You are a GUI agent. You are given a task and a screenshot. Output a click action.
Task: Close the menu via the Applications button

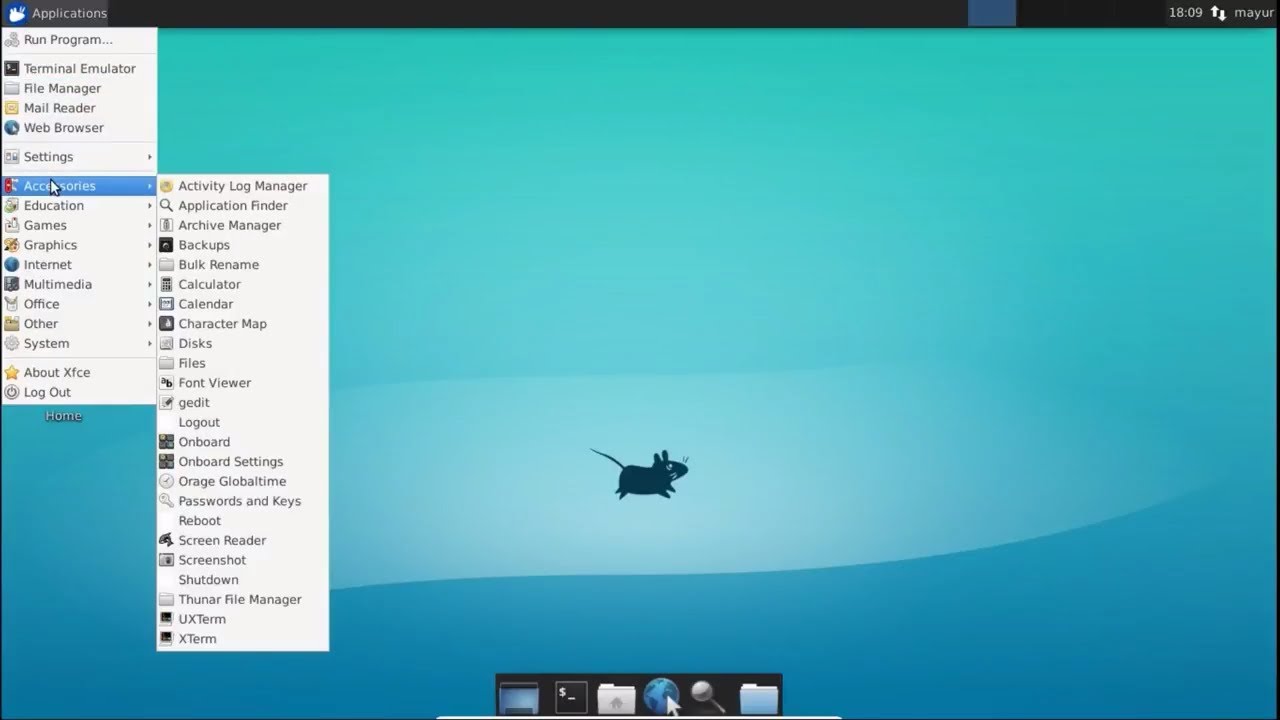coord(57,13)
